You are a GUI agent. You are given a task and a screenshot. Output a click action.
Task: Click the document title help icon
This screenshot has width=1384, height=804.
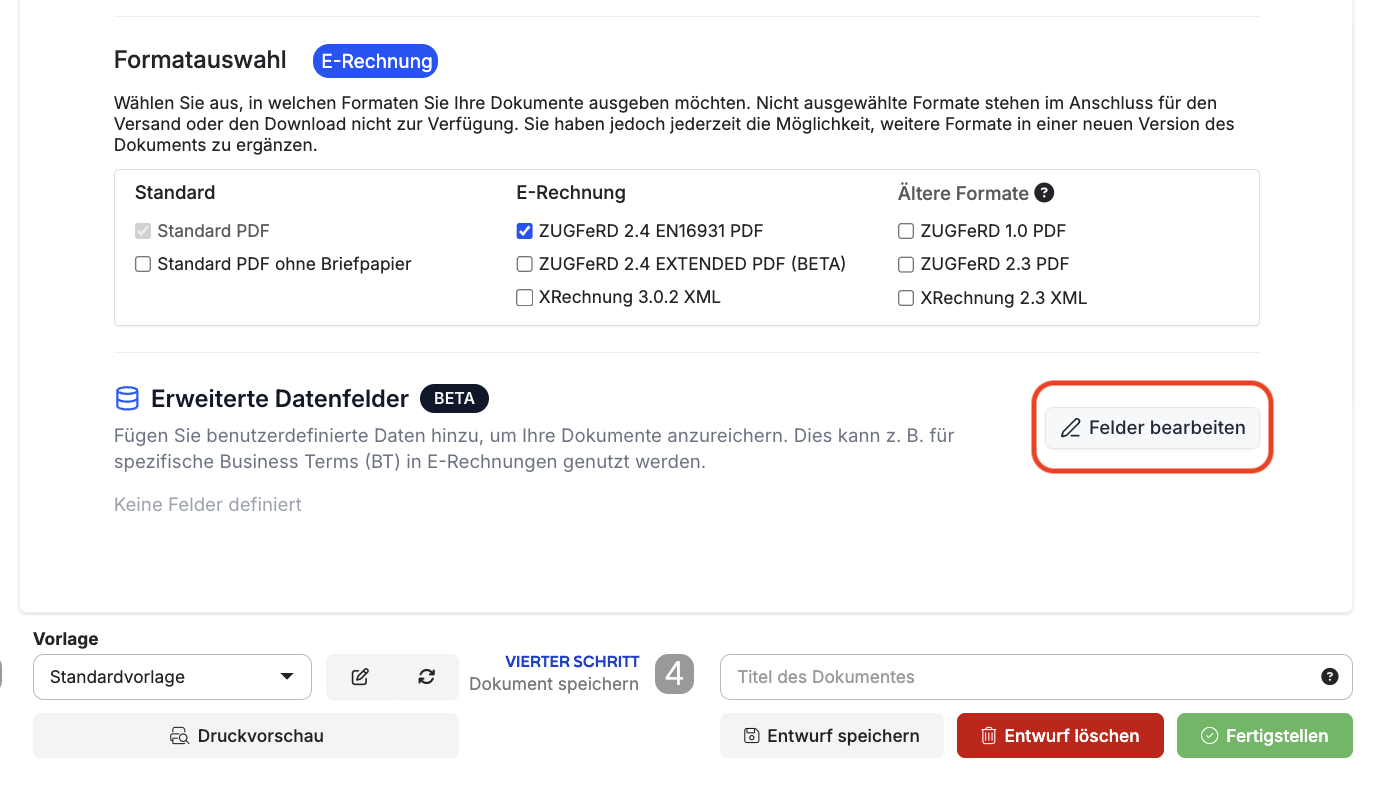[1330, 677]
